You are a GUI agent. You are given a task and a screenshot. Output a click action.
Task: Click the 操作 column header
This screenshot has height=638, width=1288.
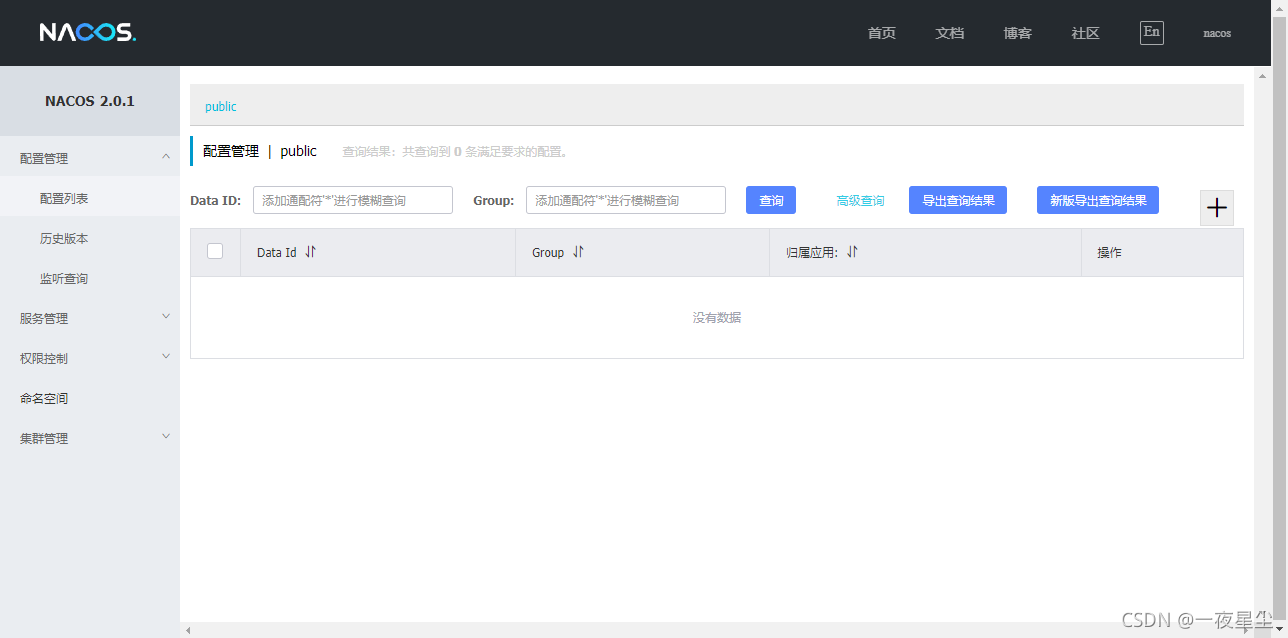tap(1109, 252)
